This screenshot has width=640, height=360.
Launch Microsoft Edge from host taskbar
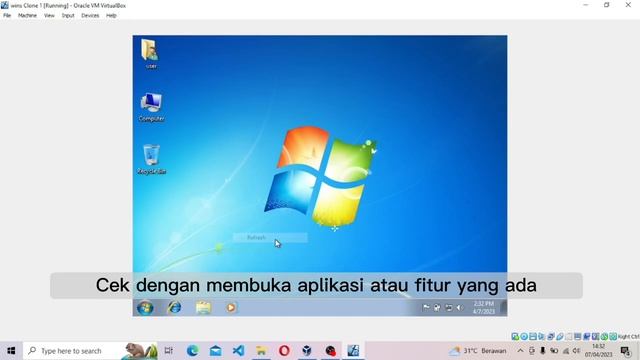point(192,351)
